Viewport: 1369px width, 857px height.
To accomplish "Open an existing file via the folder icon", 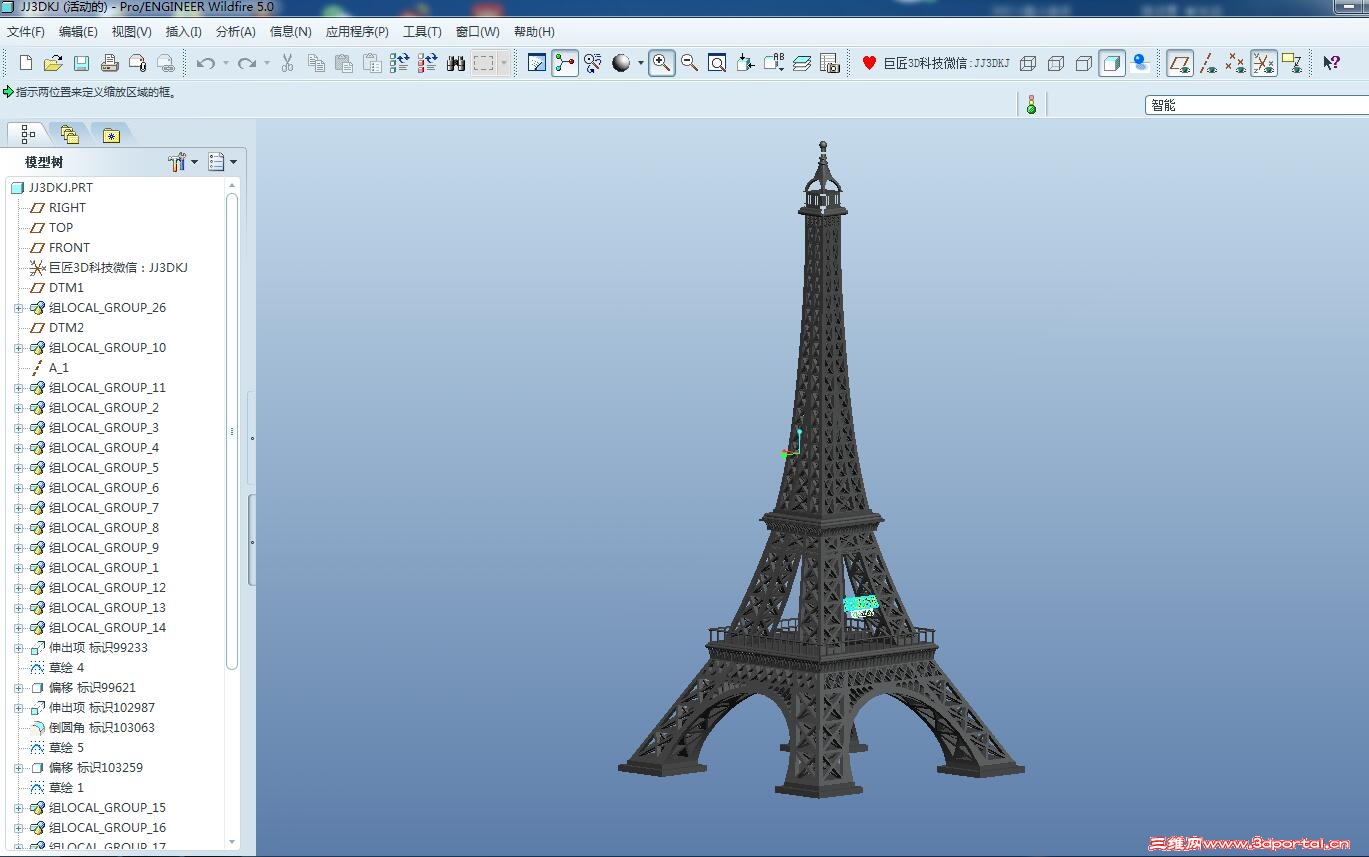I will [53, 63].
